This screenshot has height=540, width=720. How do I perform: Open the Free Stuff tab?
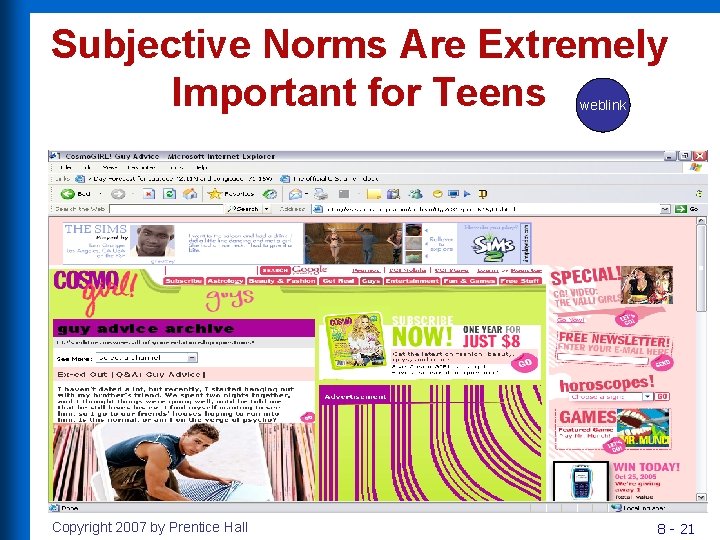[520, 281]
